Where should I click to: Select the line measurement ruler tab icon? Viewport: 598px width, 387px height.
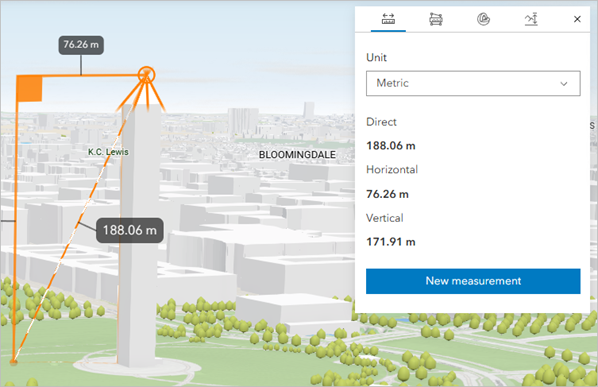tap(388, 19)
